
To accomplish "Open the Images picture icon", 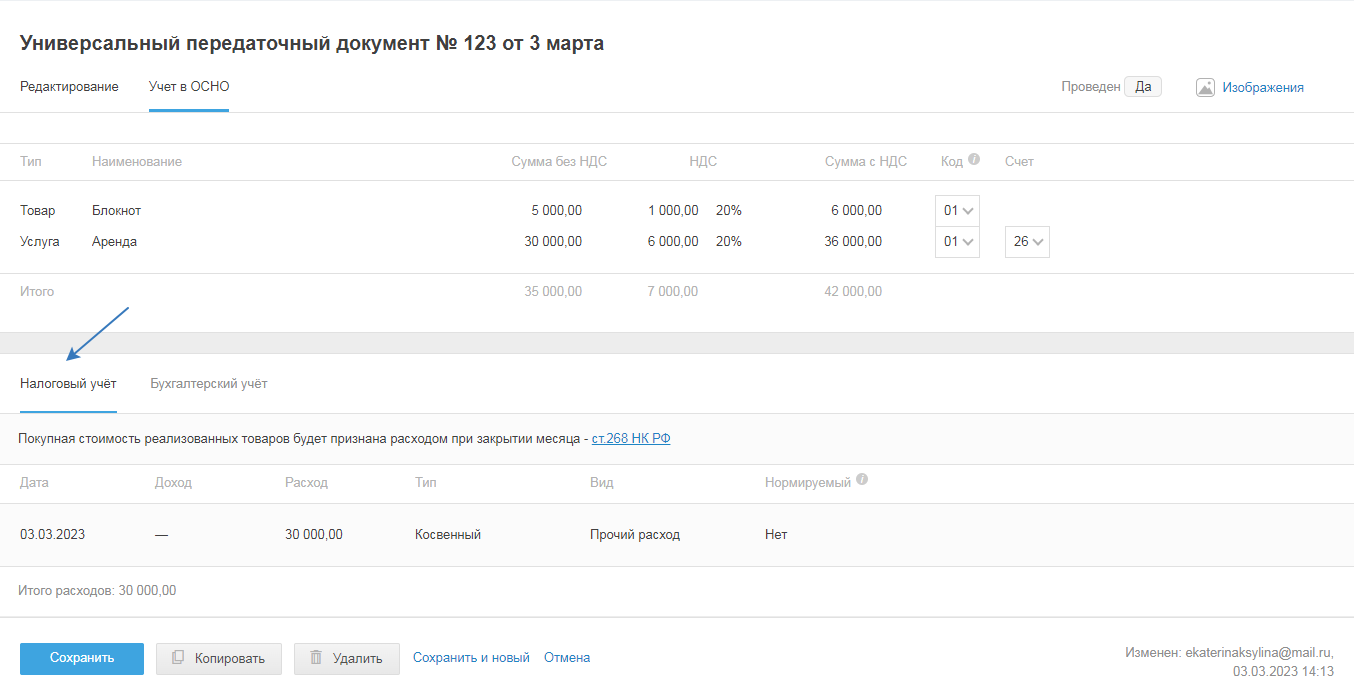I will pos(1205,87).
